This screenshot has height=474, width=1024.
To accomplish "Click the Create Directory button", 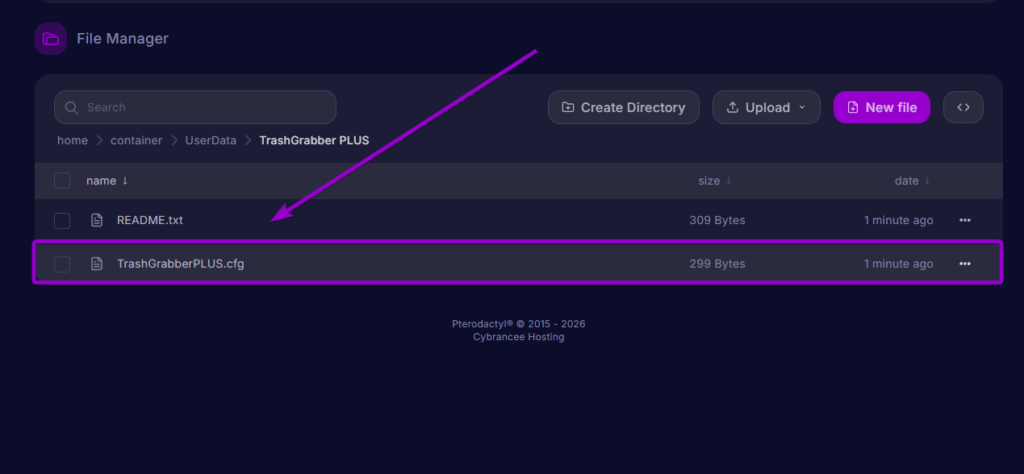I will tap(624, 107).
